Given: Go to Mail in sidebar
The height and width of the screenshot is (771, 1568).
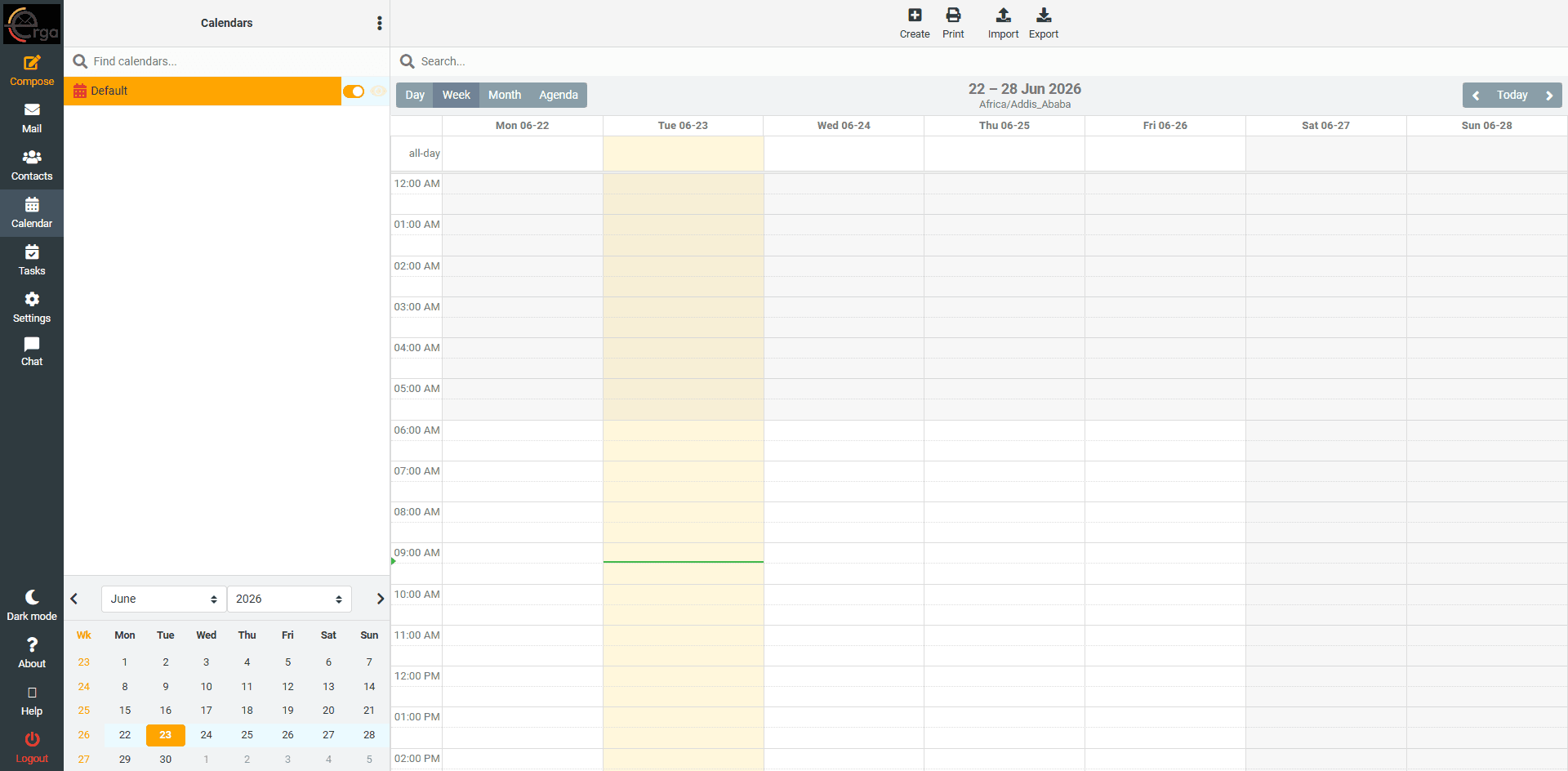Looking at the screenshot, I should click(x=32, y=118).
